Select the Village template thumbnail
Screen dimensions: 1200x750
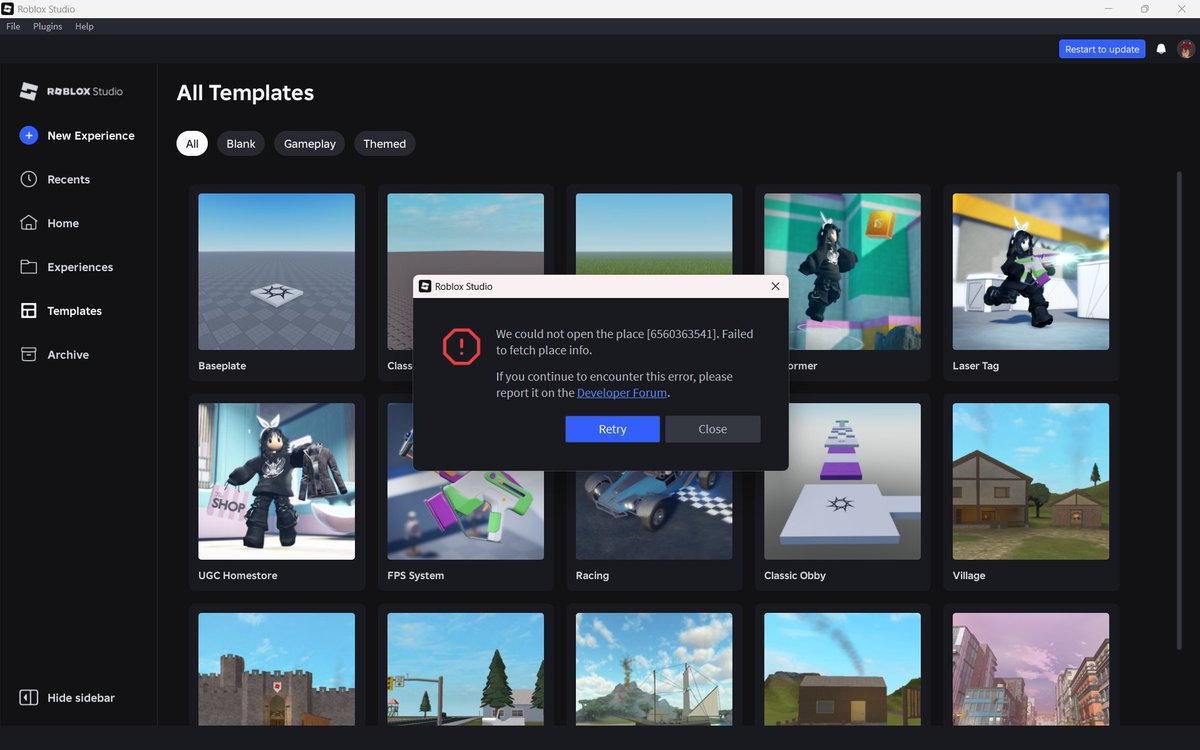1031,482
